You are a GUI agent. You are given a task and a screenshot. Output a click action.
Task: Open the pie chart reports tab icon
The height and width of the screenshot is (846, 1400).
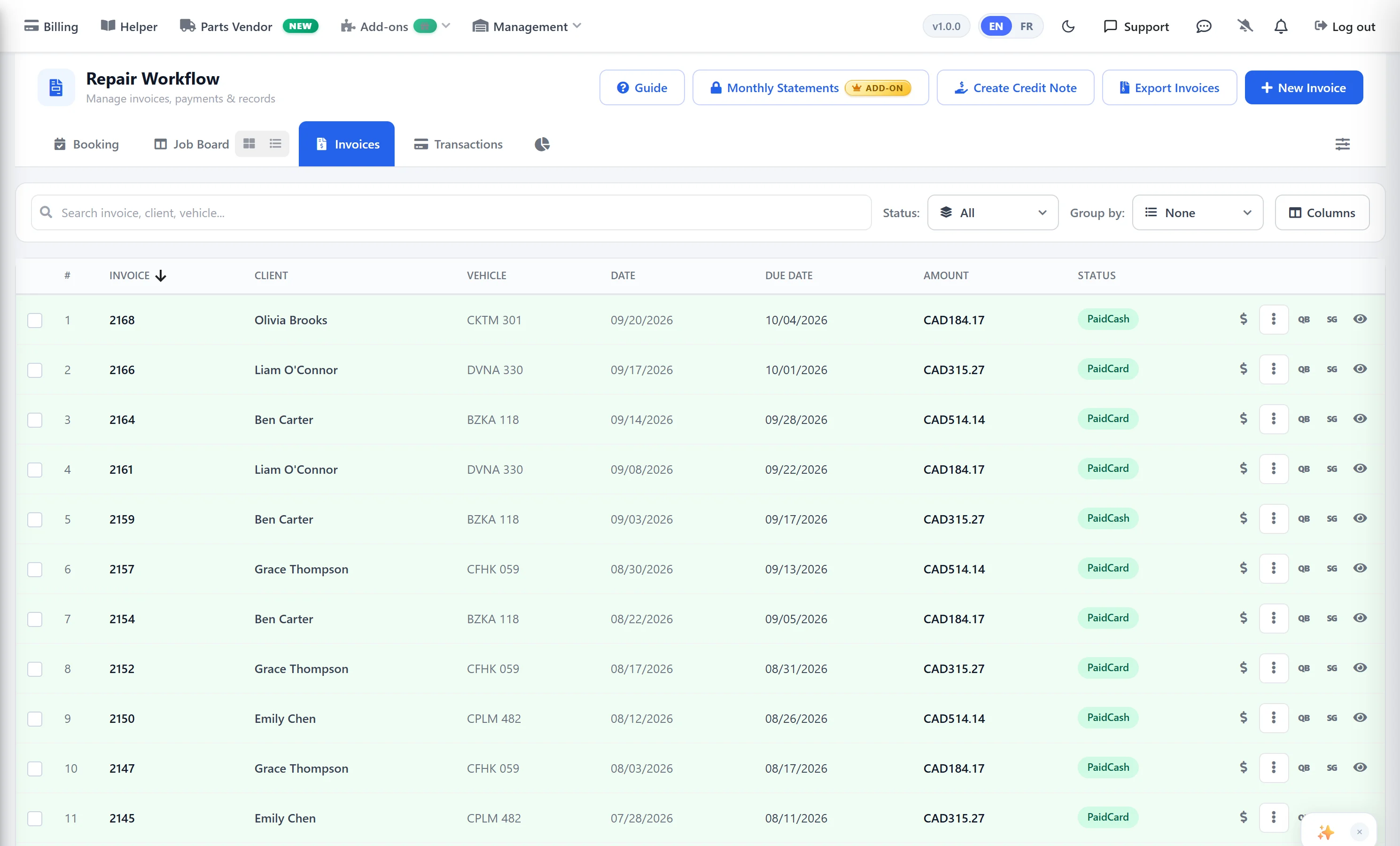point(542,144)
